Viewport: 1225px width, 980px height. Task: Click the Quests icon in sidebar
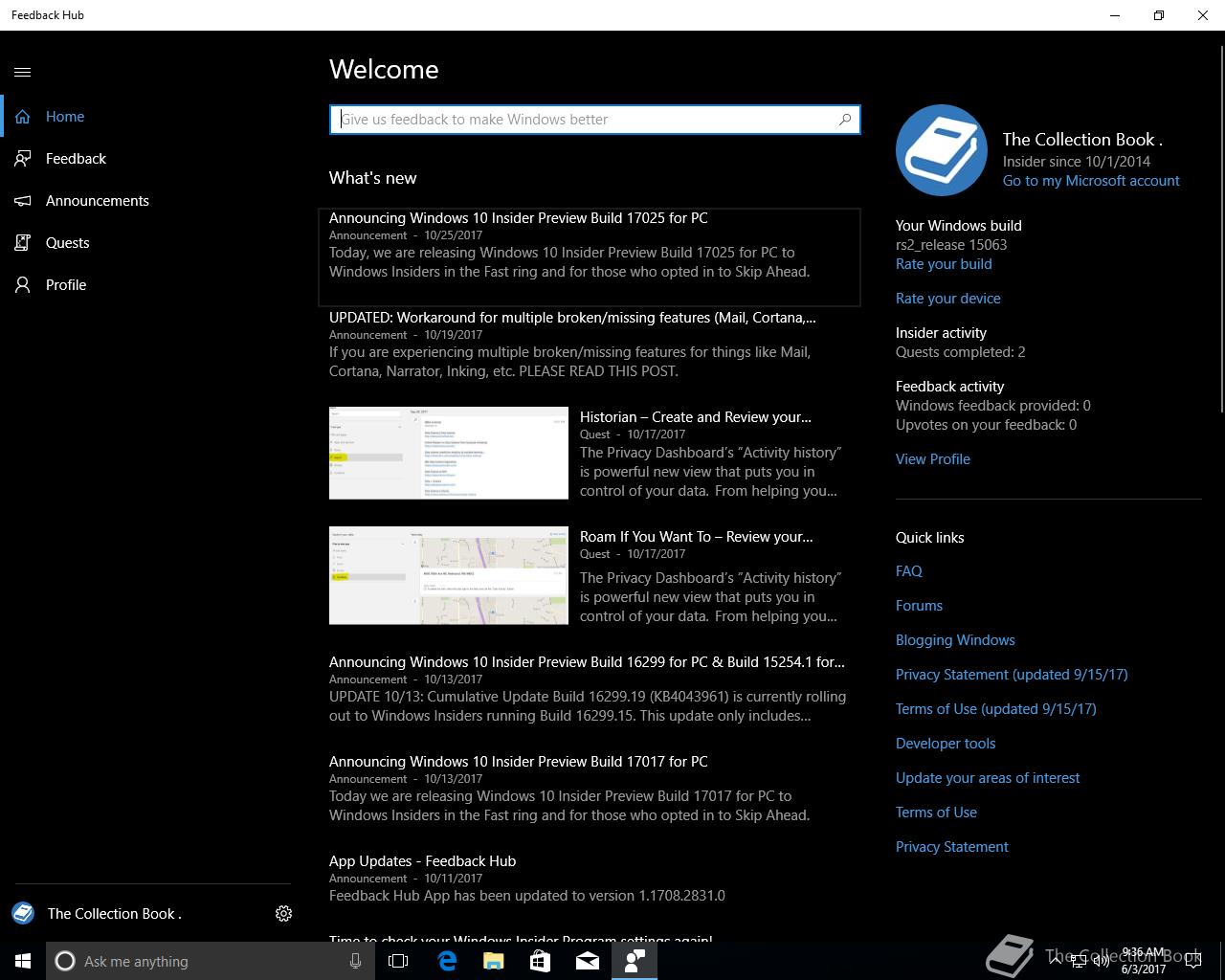23,243
